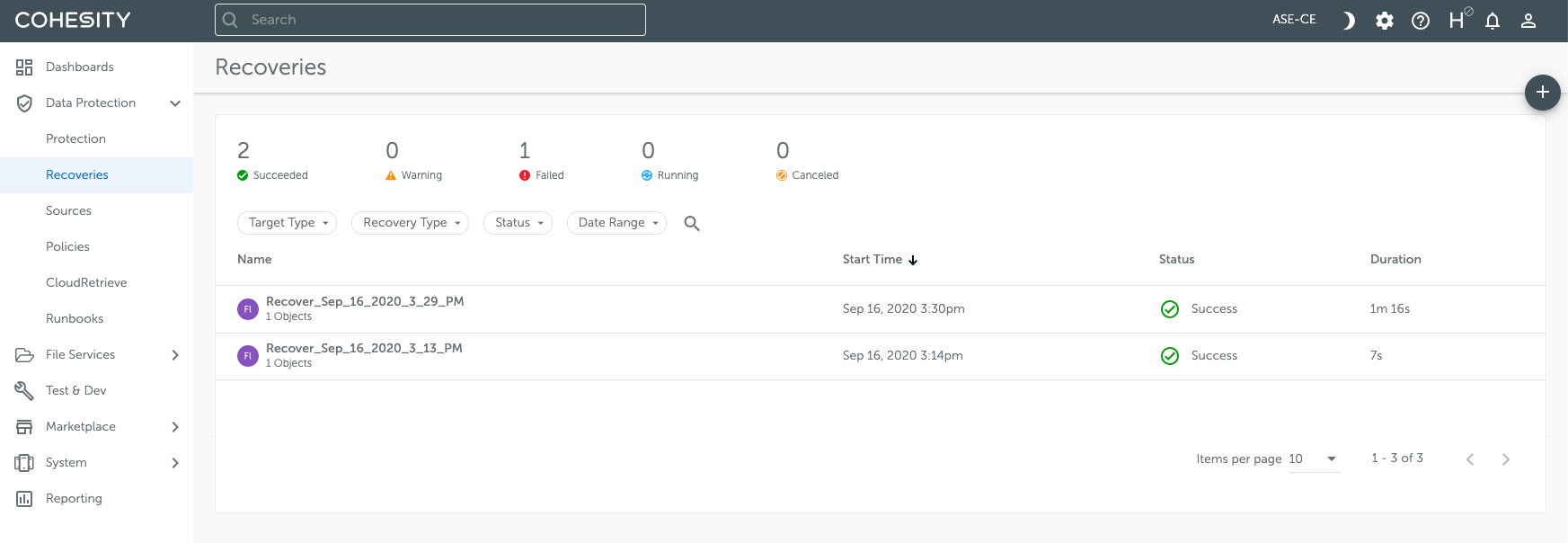
Task: Open notifications bell icon
Action: click(x=1492, y=21)
